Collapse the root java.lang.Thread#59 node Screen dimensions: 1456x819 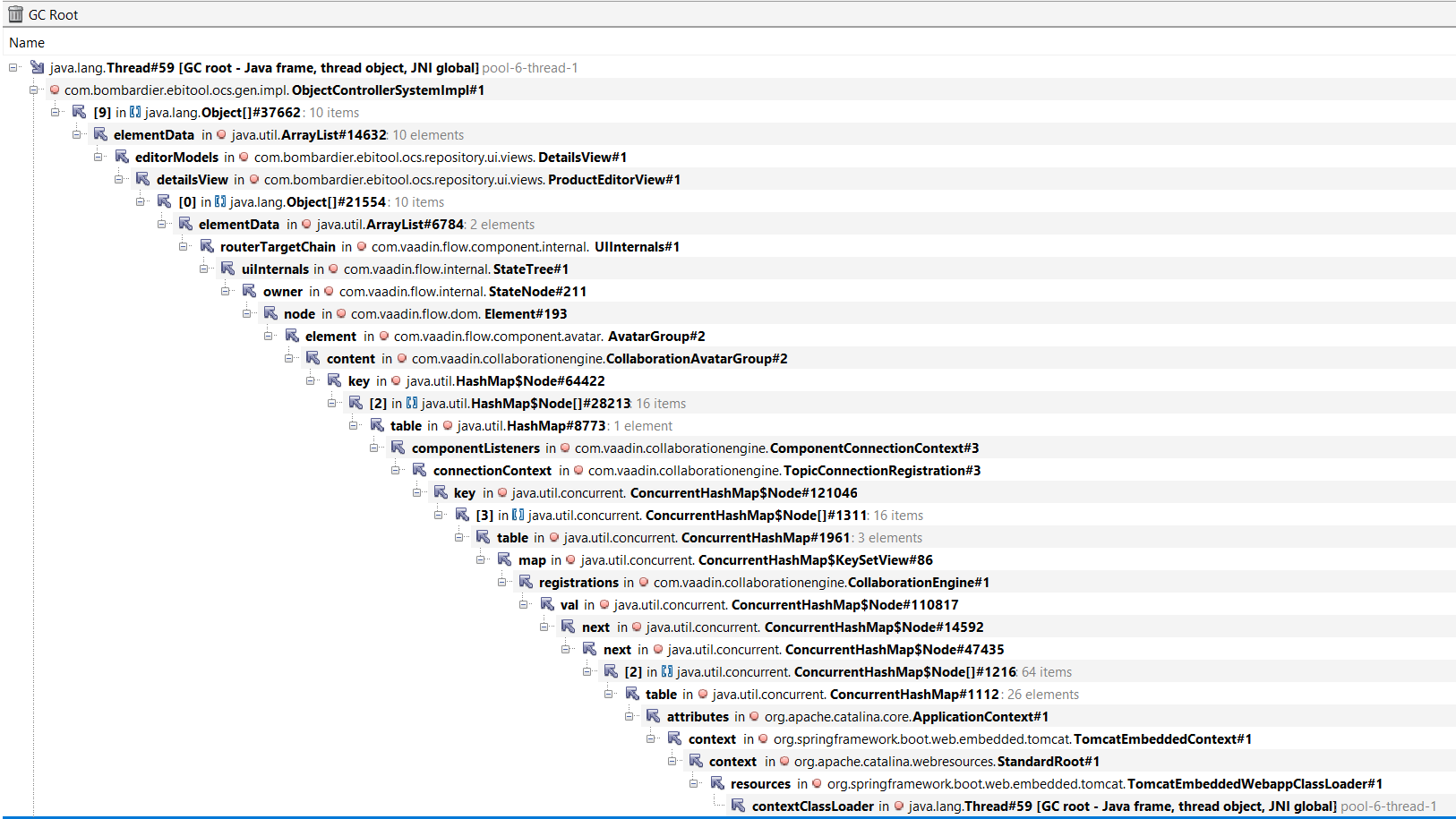click(13, 67)
